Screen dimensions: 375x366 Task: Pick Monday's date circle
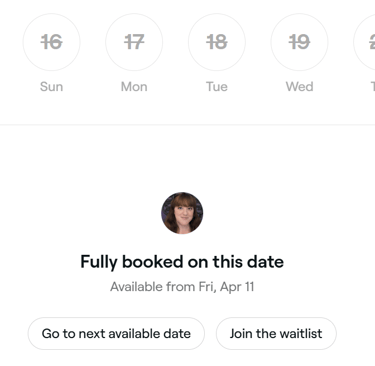pyautogui.click(x=134, y=42)
